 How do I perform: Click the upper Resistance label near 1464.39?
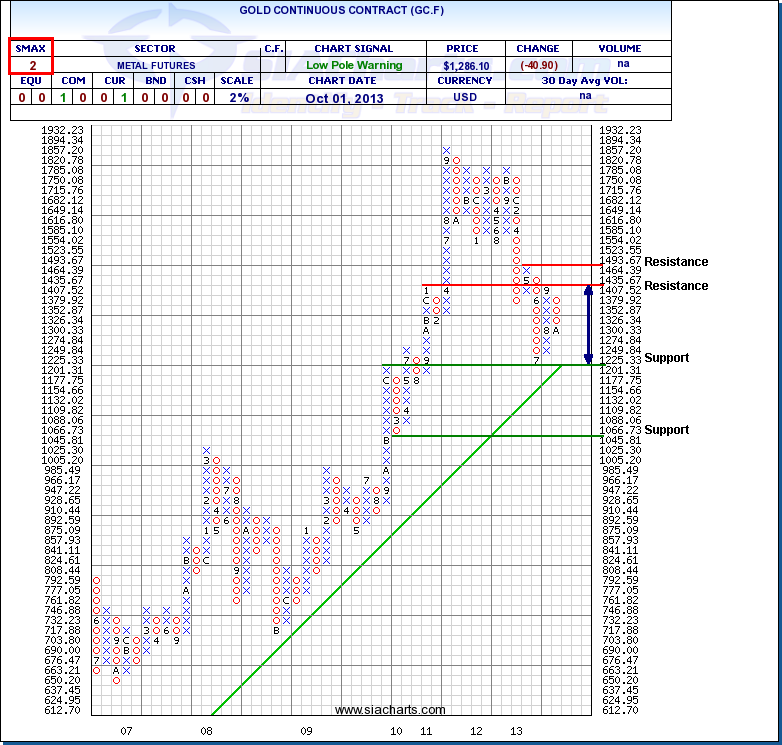click(x=676, y=262)
